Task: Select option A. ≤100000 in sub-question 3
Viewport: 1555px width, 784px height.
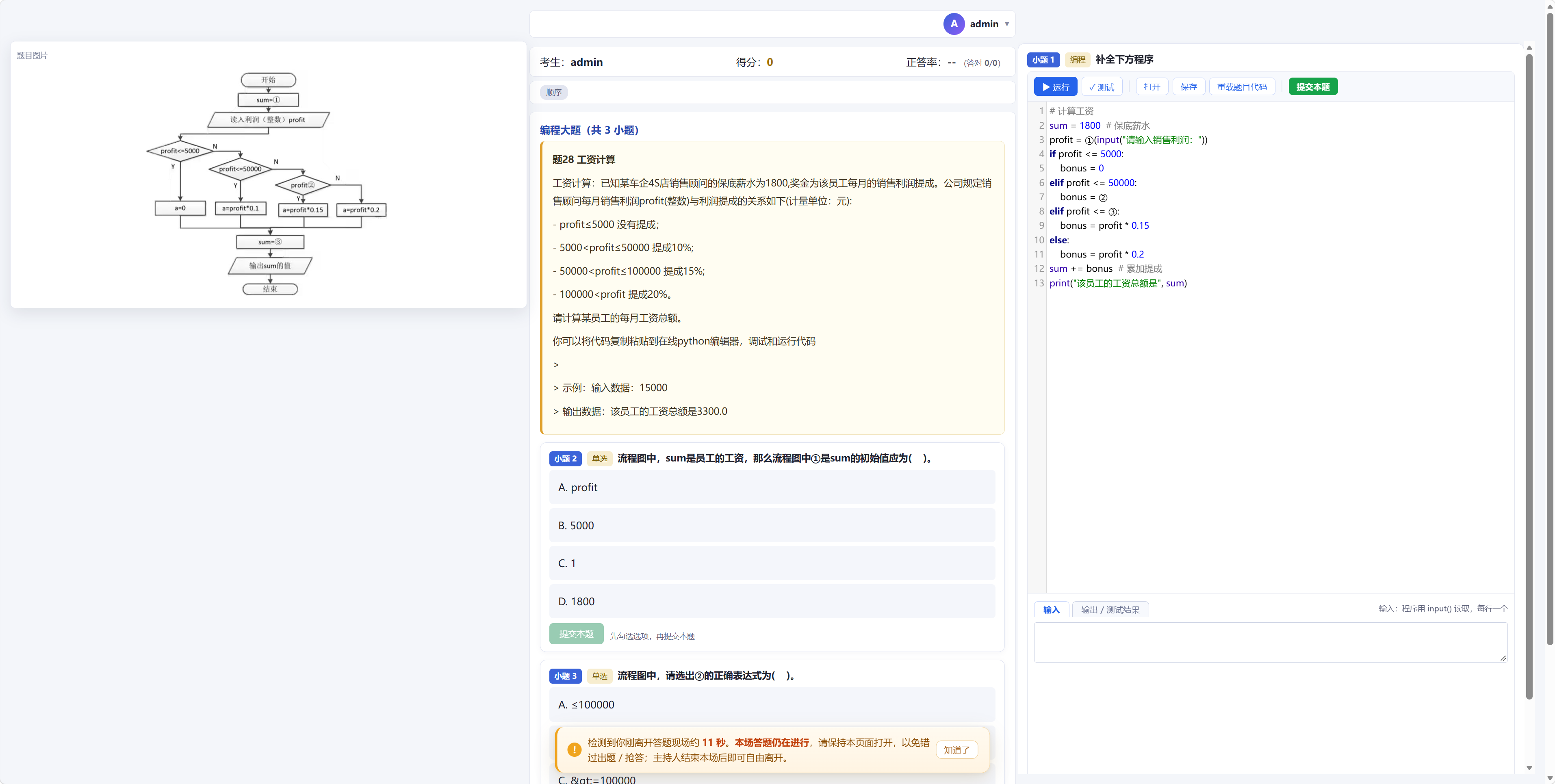Action: click(x=772, y=704)
